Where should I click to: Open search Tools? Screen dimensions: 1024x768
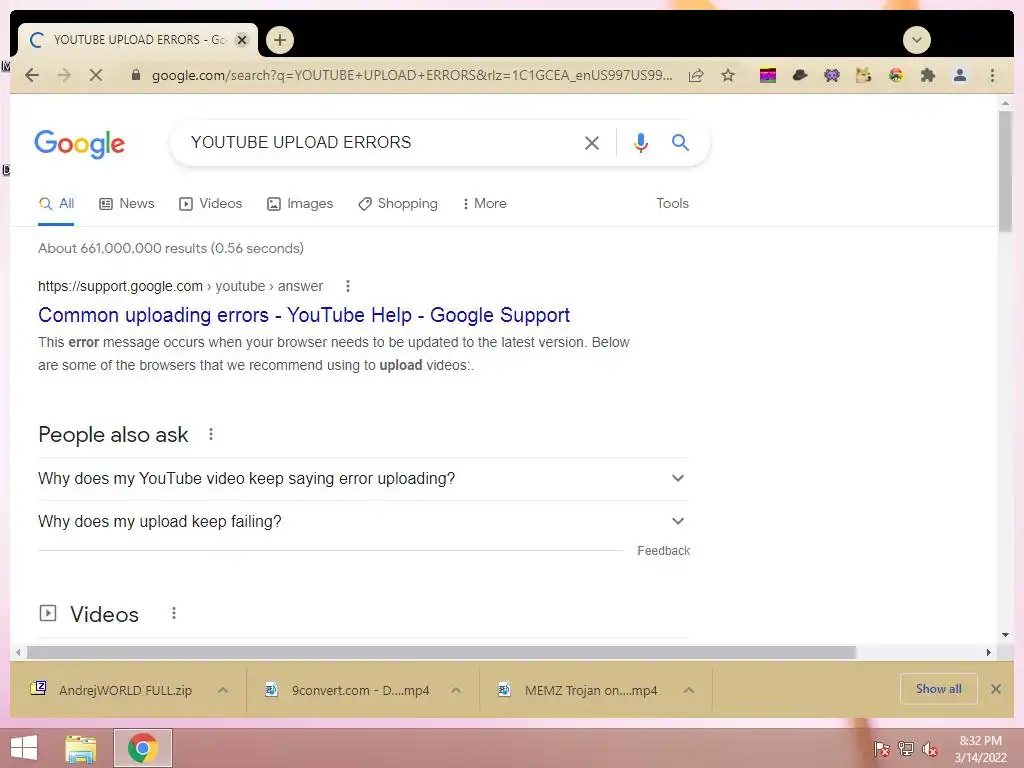tap(672, 204)
